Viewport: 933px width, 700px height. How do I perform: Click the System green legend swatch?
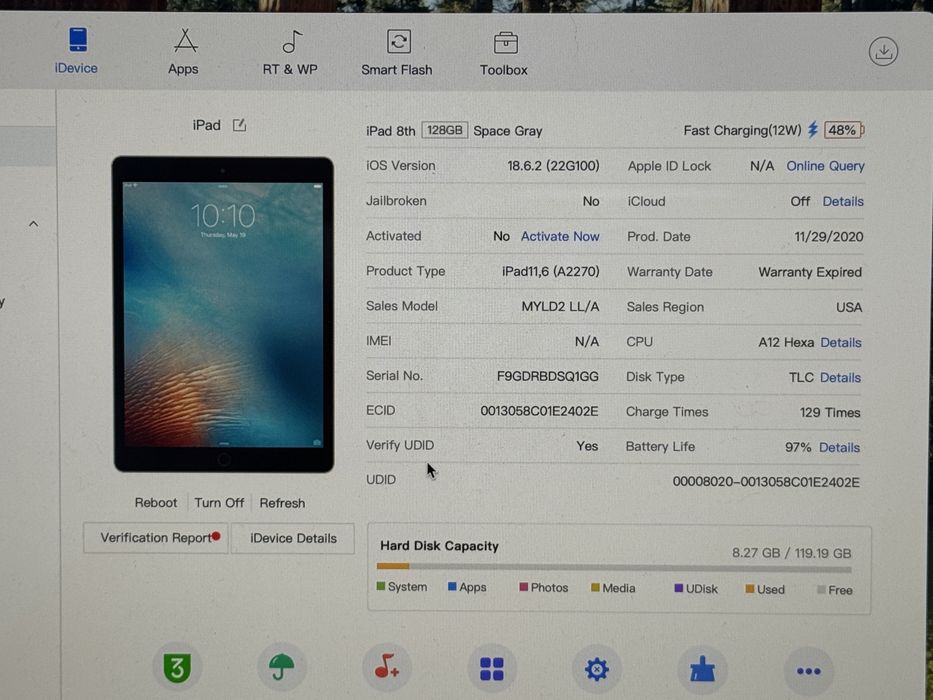[x=381, y=586]
